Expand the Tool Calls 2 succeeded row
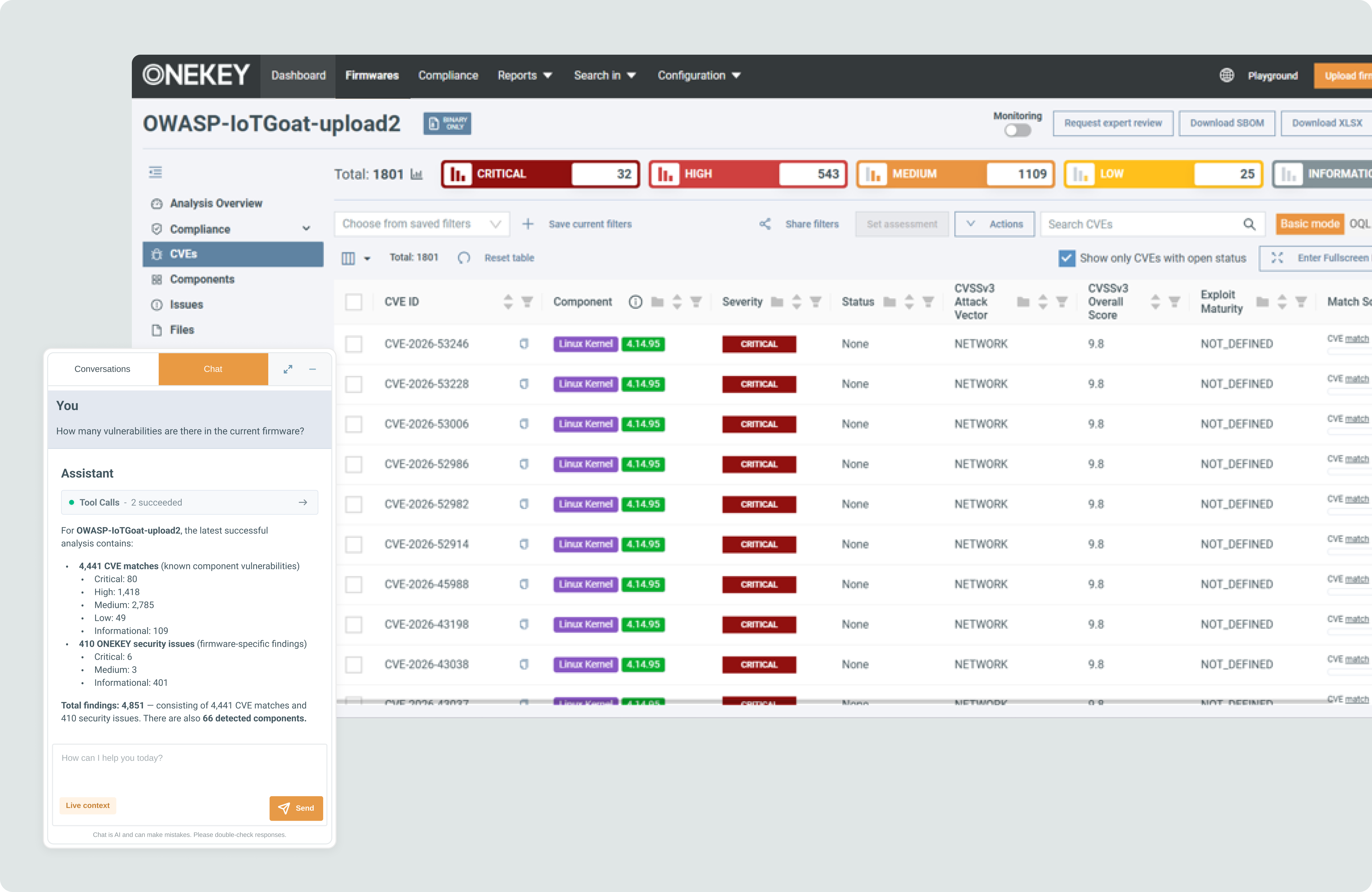 (190, 503)
